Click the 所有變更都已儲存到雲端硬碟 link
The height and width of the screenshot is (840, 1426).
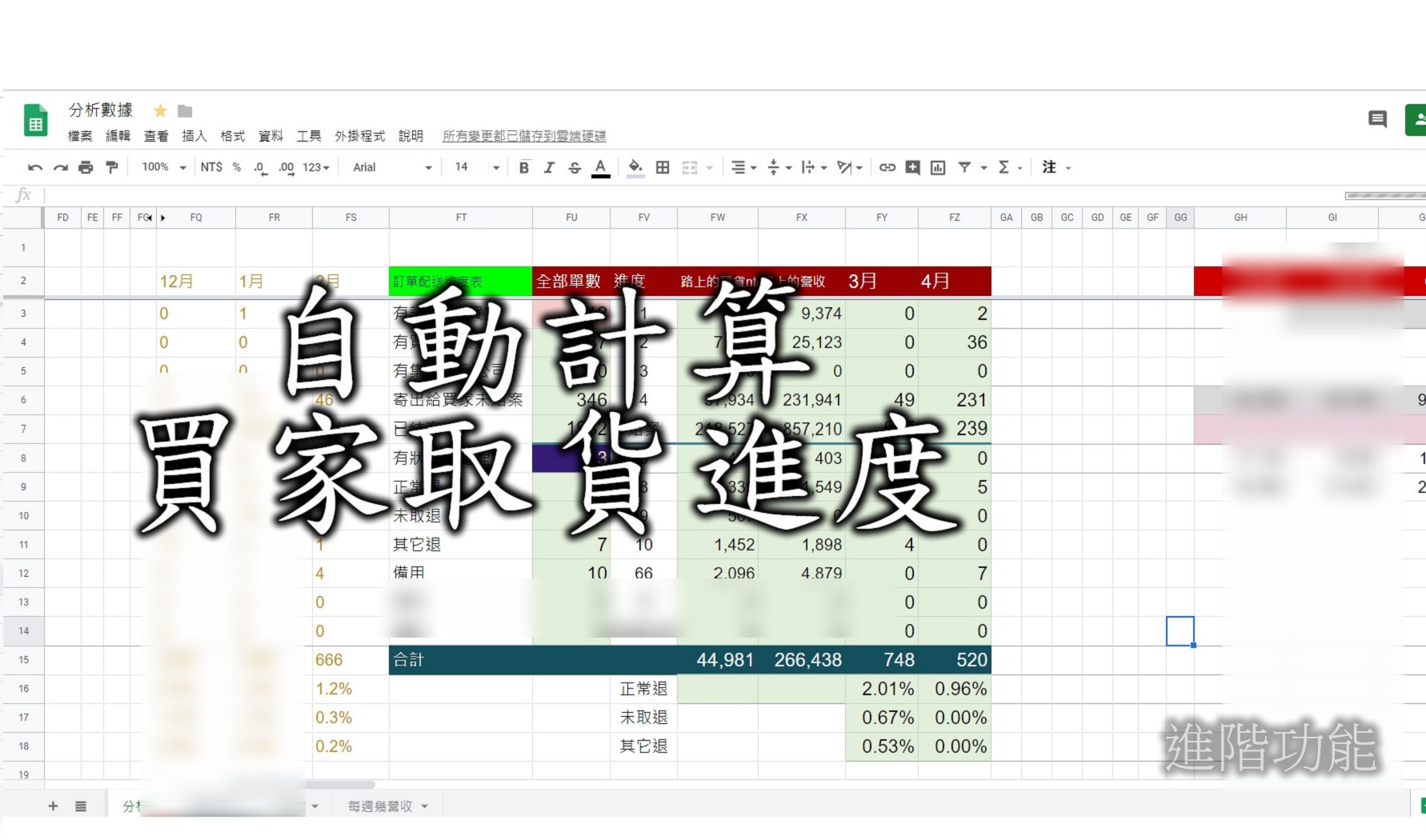coord(524,136)
